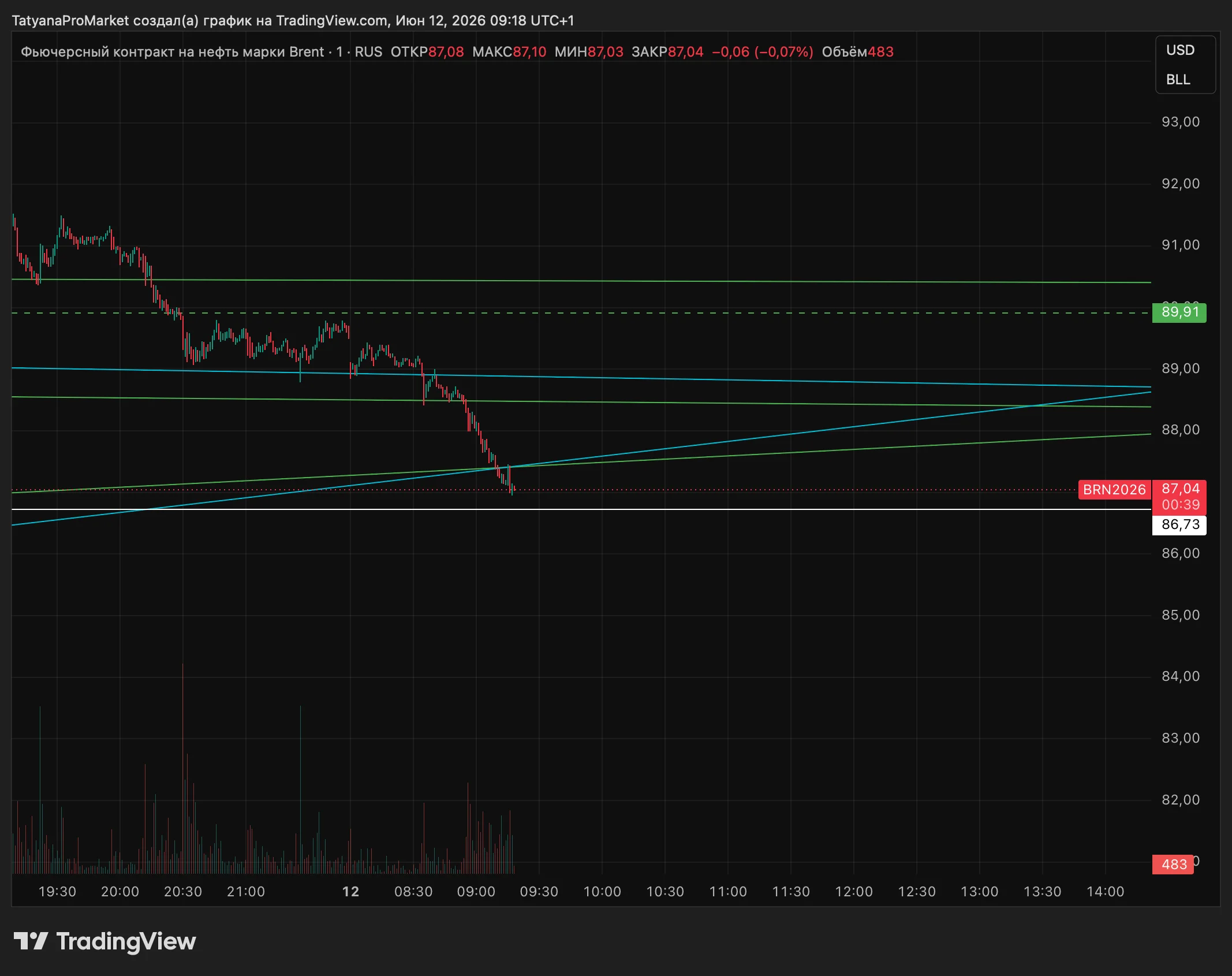Click the 08:30 time axis label
Image resolution: width=1232 pixels, height=976 pixels.
(413, 892)
